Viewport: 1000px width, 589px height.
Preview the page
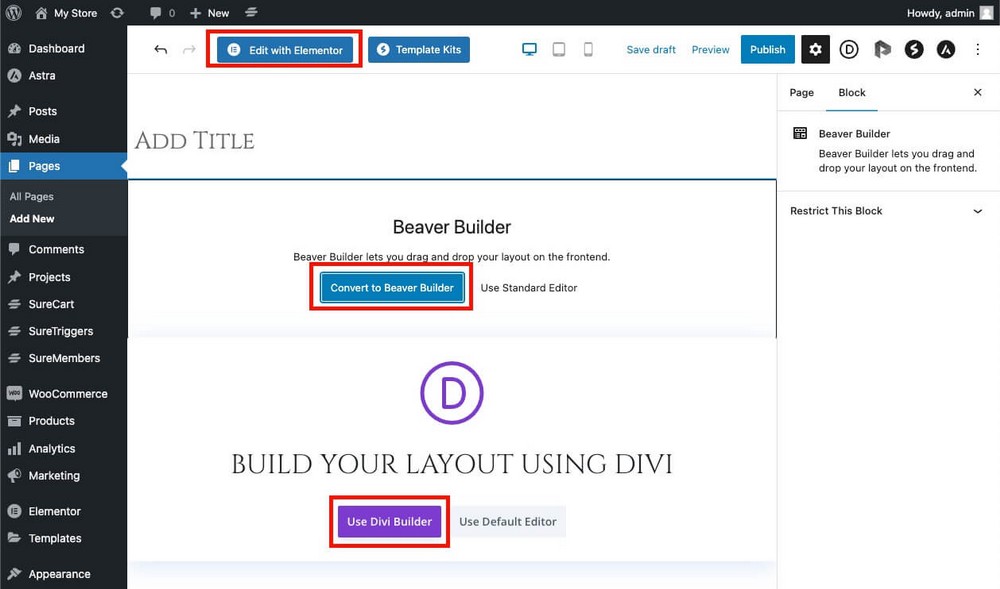pyautogui.click(x=710, y=50)
